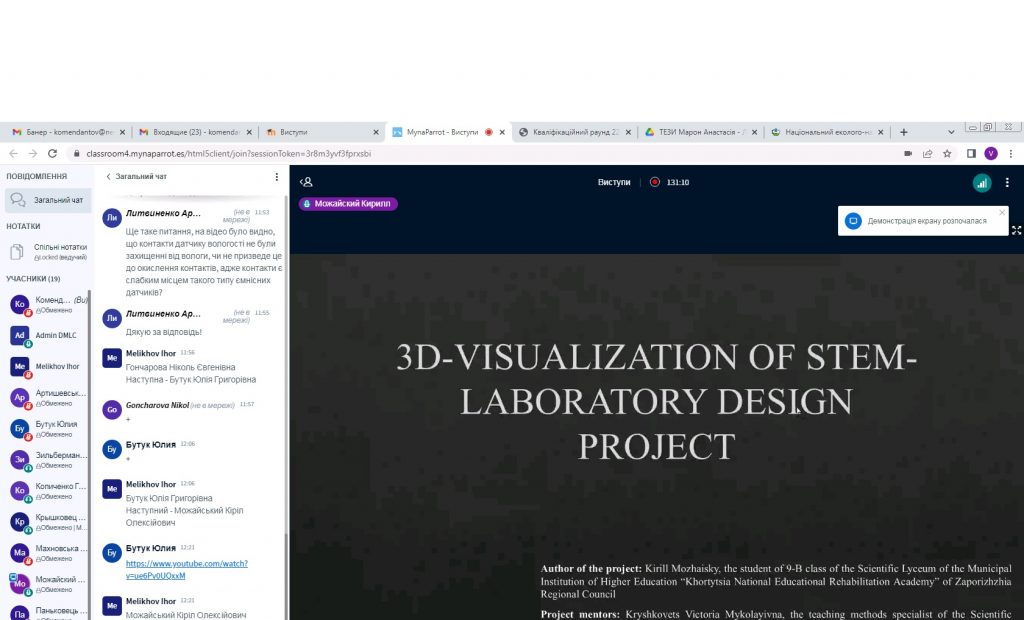
Task: Click the fullscreen presentation icon
Action: pyautogui.click(x=1016, y=230)
